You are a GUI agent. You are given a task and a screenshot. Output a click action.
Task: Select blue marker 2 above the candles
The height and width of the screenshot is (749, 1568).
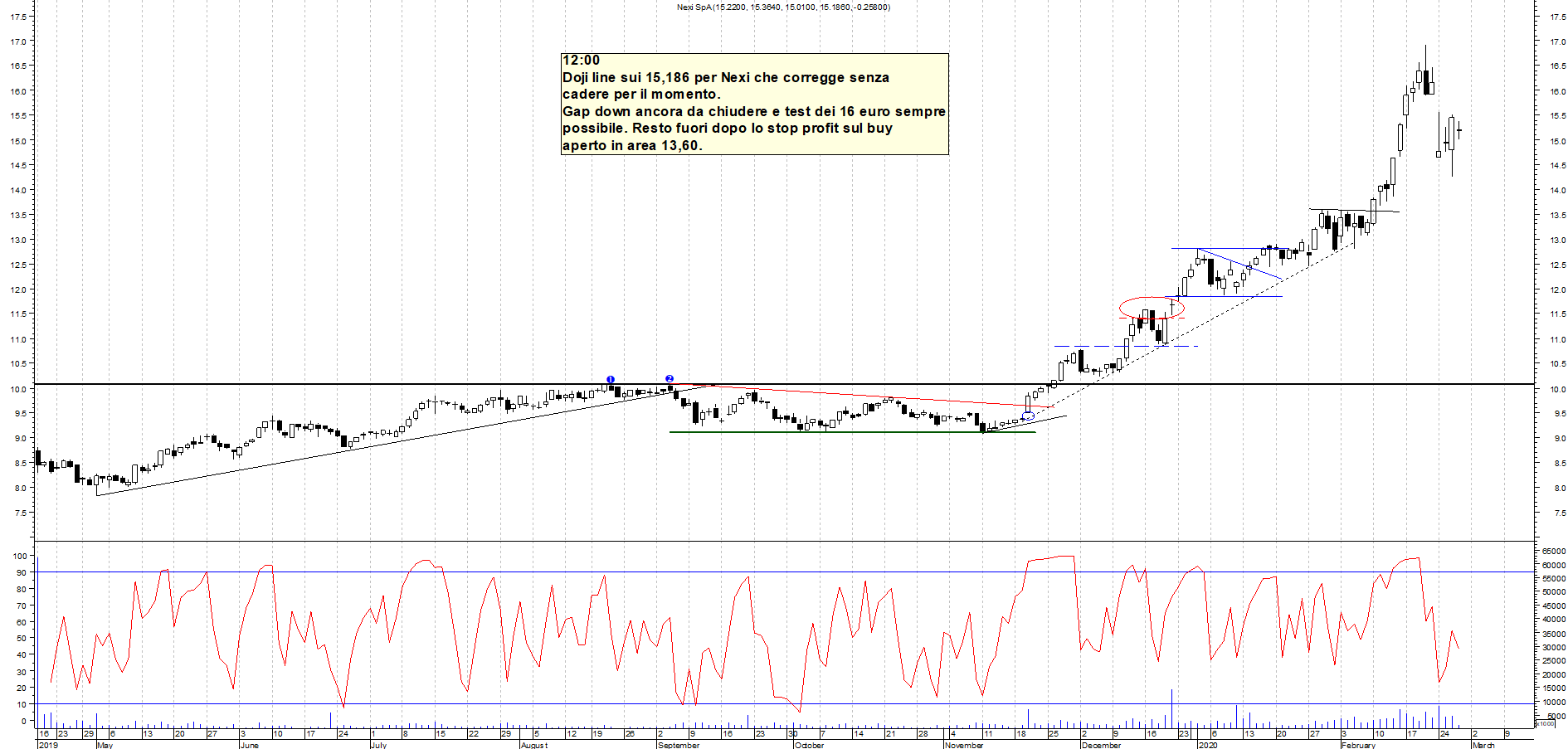[670, 378]
